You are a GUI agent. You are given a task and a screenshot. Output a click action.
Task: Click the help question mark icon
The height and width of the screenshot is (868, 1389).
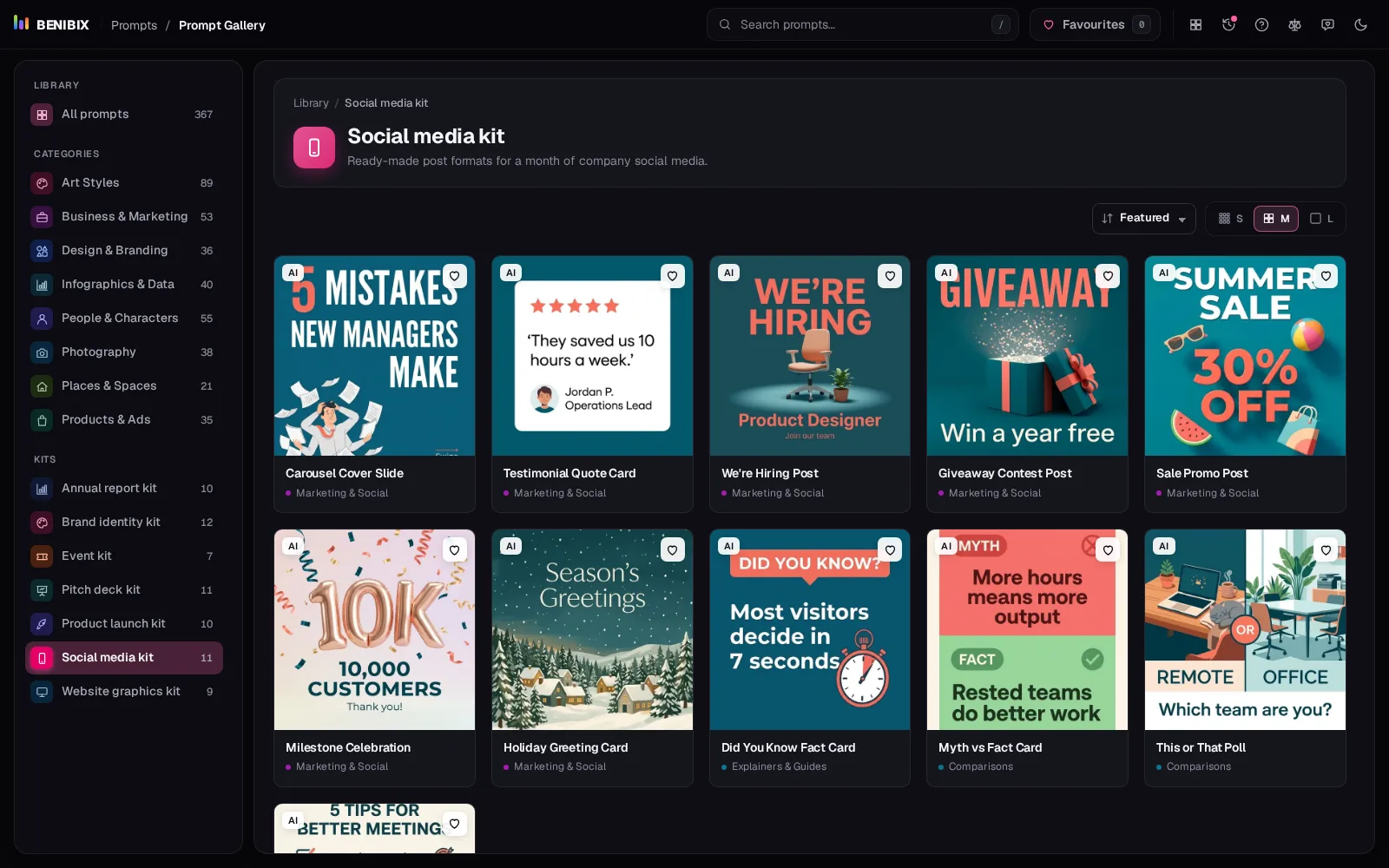click(x=1261, y=24)
